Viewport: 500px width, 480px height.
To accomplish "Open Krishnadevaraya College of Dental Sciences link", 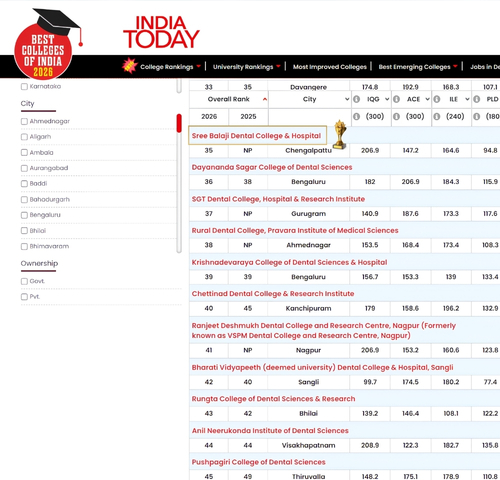I will [289, 262].
